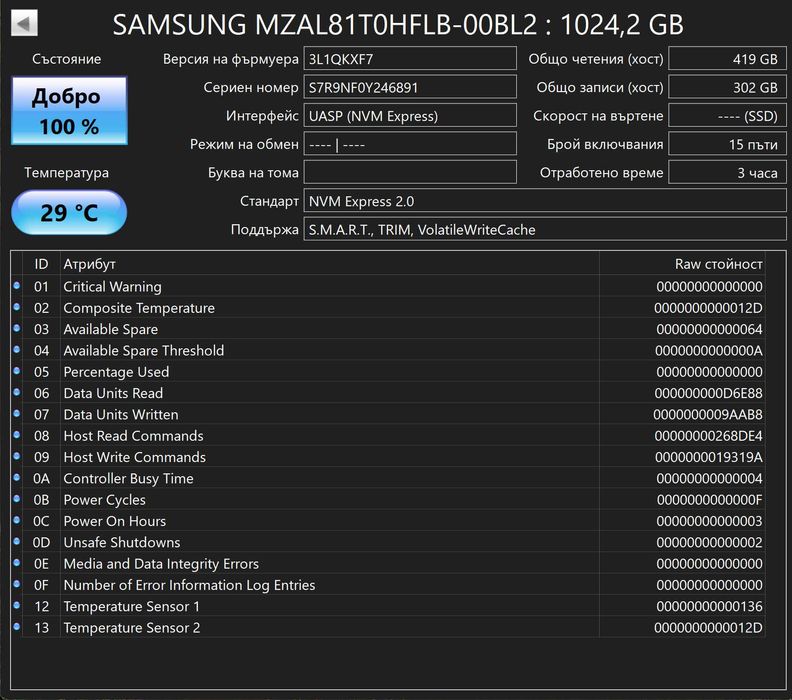This screenshot has height=700, width=792.
Task: Click the status dot of Controller Busy Time row
Action: click(17, 477)
